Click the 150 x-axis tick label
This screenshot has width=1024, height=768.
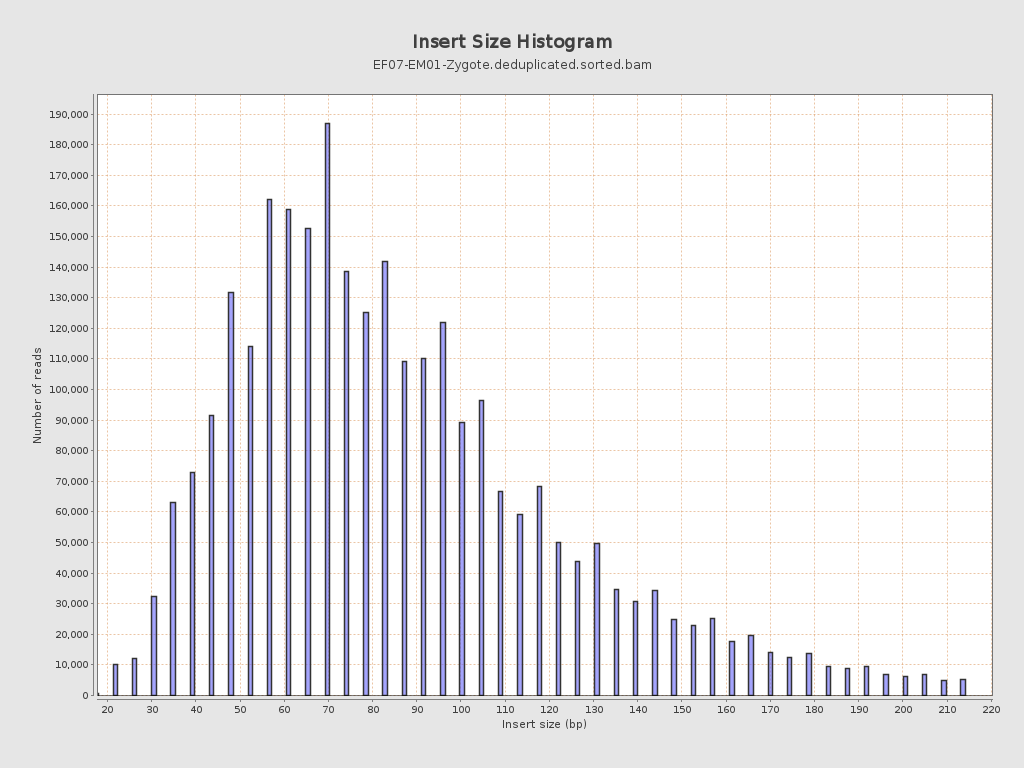click(x=682, y=710)
